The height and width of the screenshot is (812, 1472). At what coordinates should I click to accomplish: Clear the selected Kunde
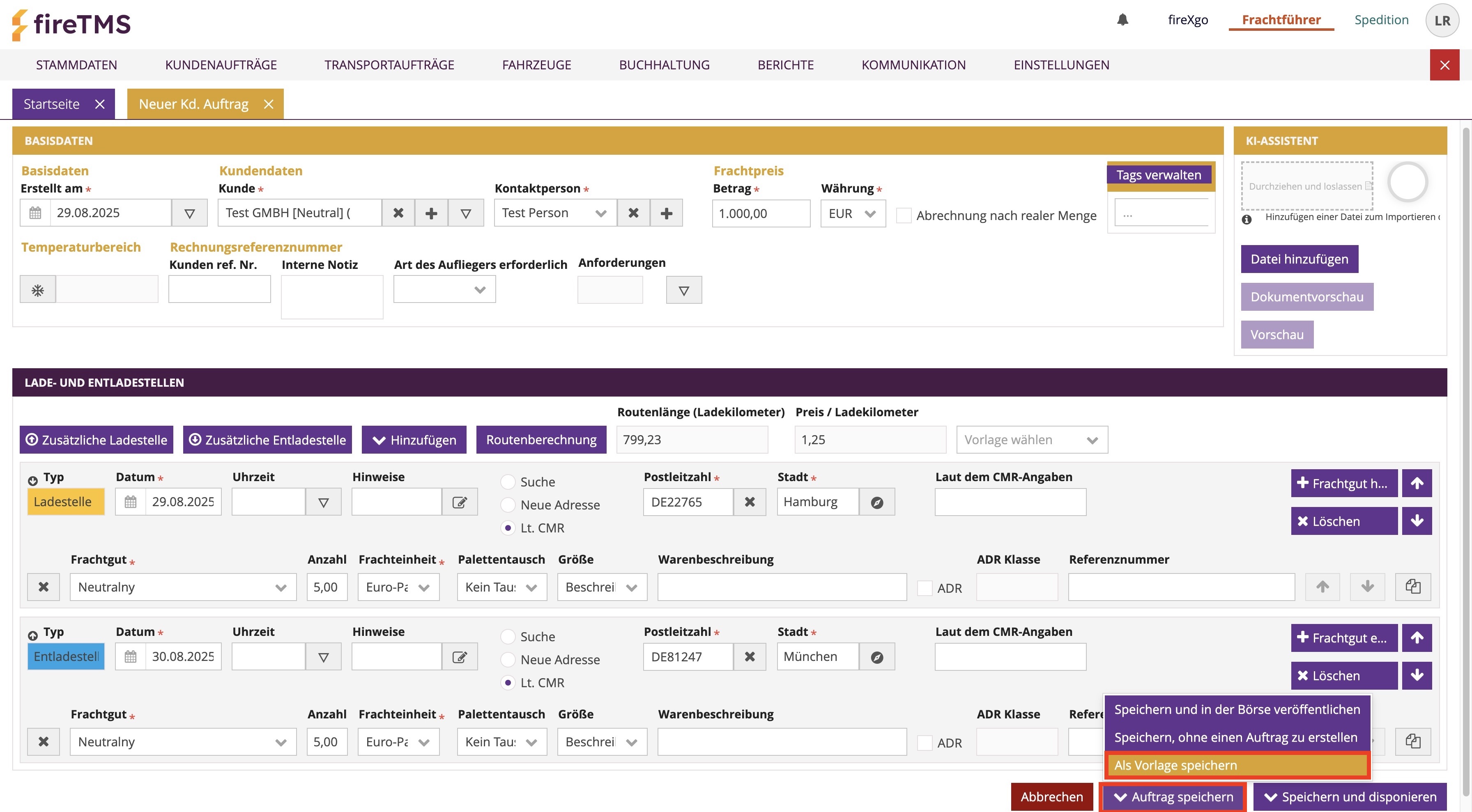coord(398,213)
